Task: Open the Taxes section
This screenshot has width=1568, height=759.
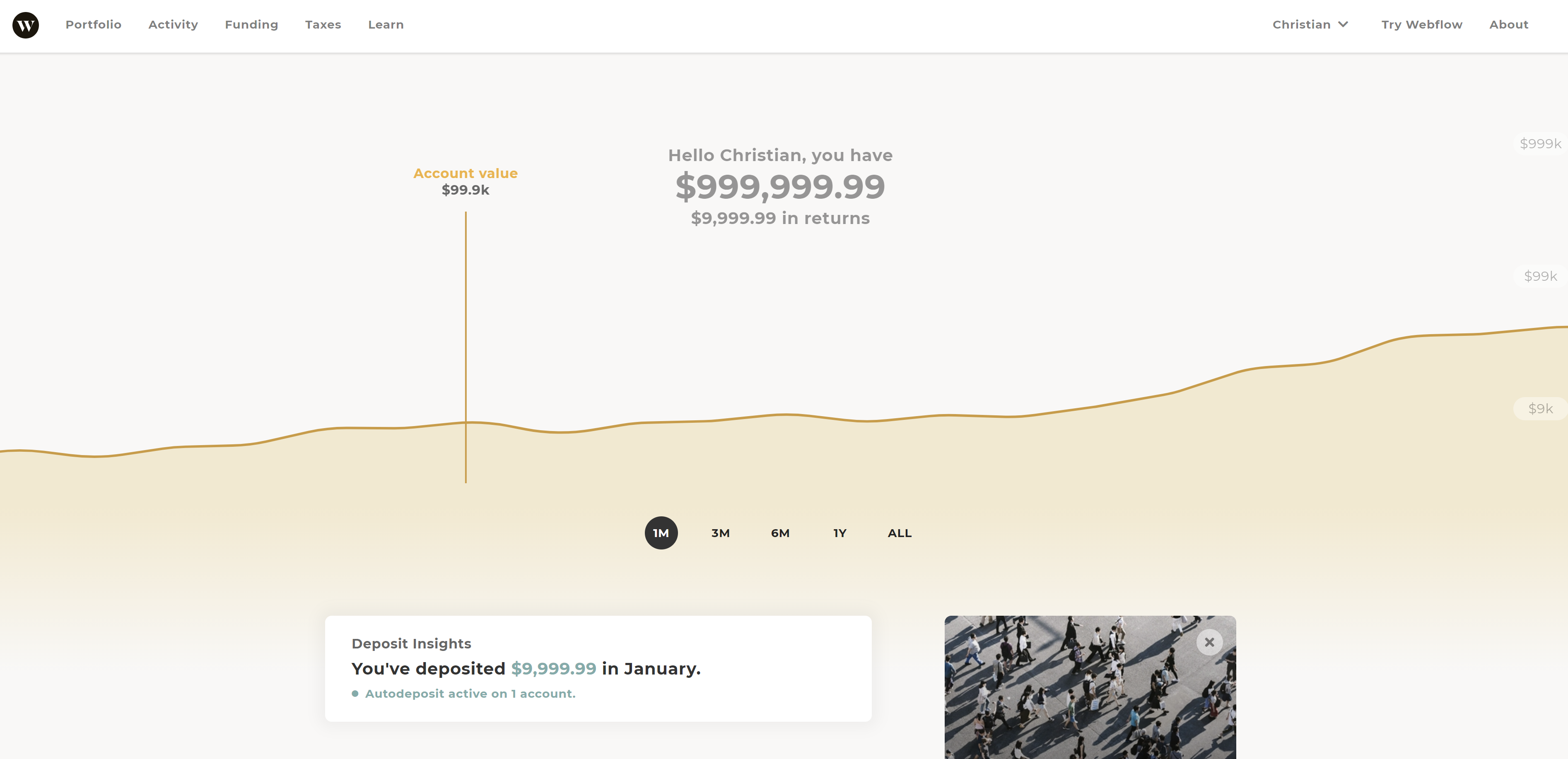Action: (323, 24)
